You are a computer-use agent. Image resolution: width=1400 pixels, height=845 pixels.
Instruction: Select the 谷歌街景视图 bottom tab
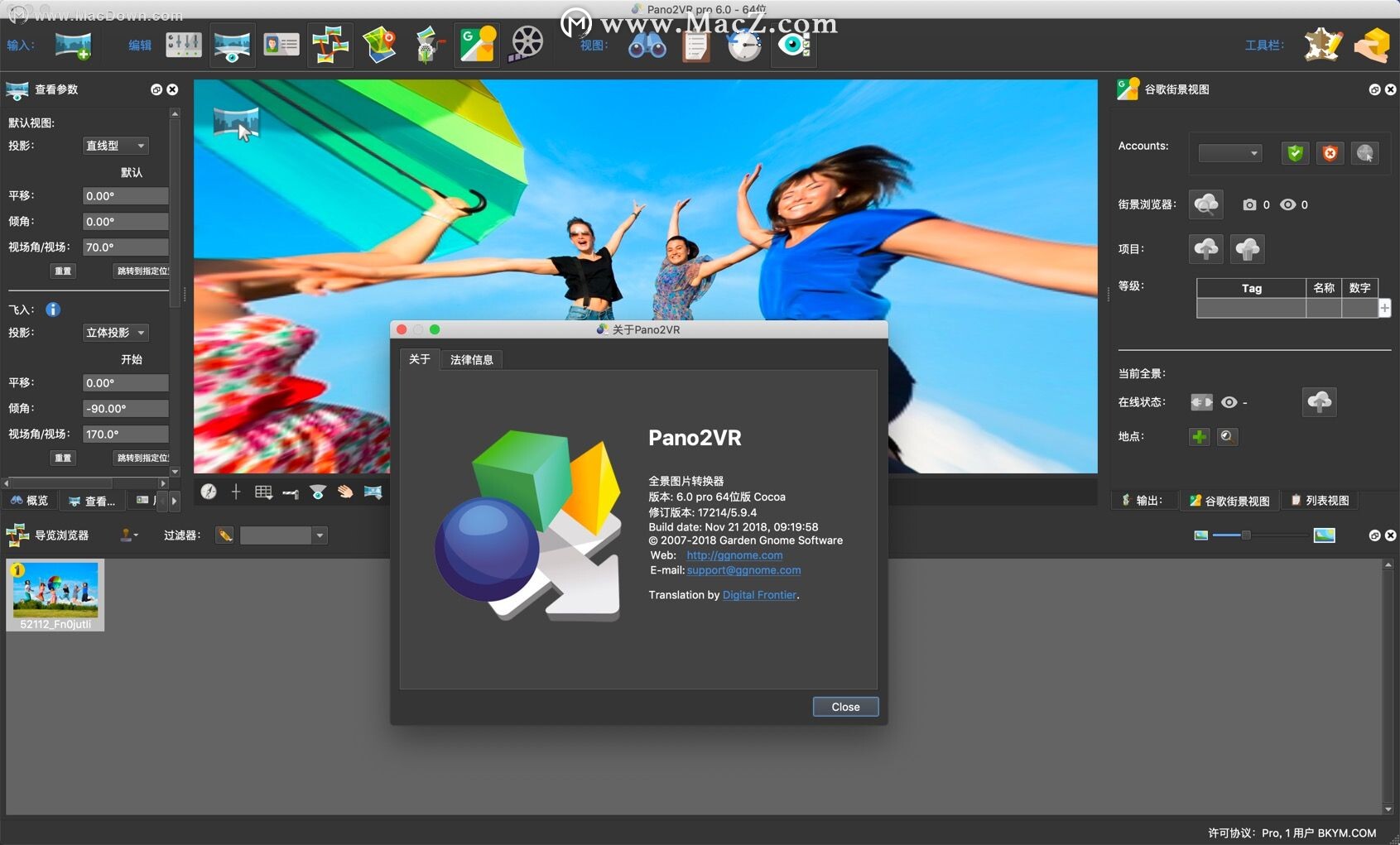click(1229, 501)
